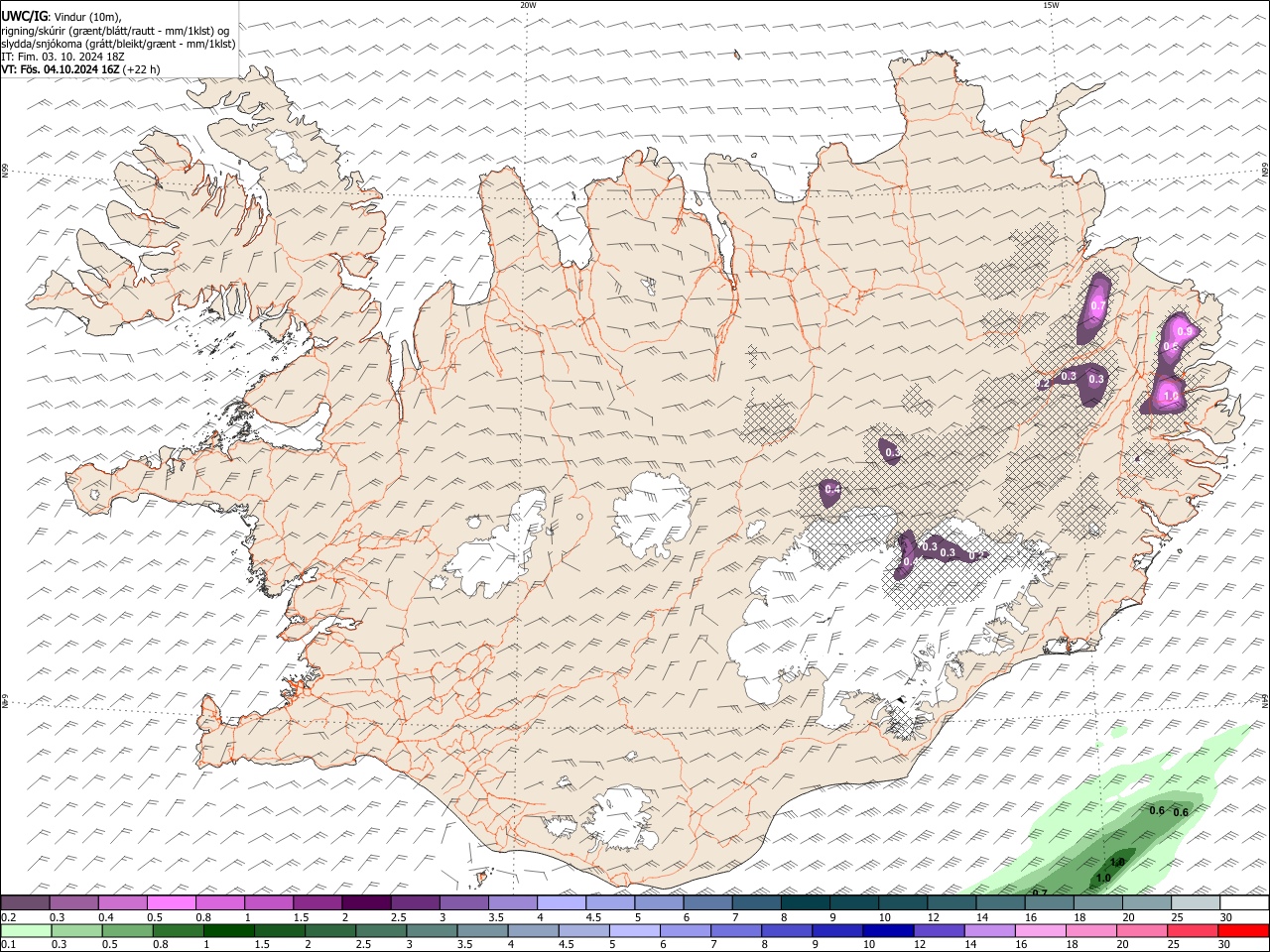Pick the light lavender 4.5 swatch, upper legend row
This screenshot has width=1270, height=952.
610,902
